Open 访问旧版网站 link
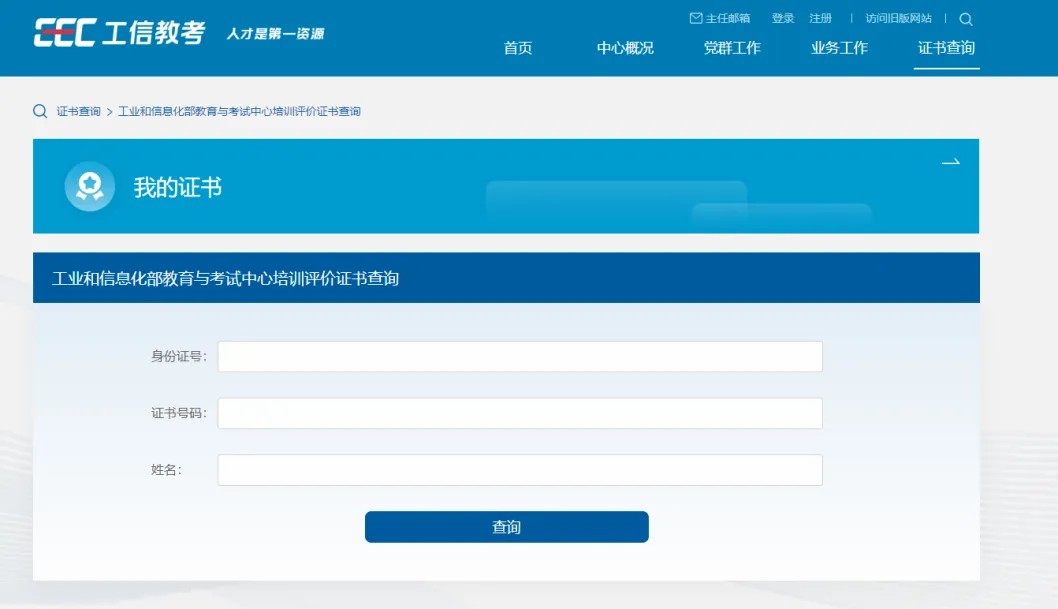Viewport: 1058px width, 609px height. click(x=898, y=18)
